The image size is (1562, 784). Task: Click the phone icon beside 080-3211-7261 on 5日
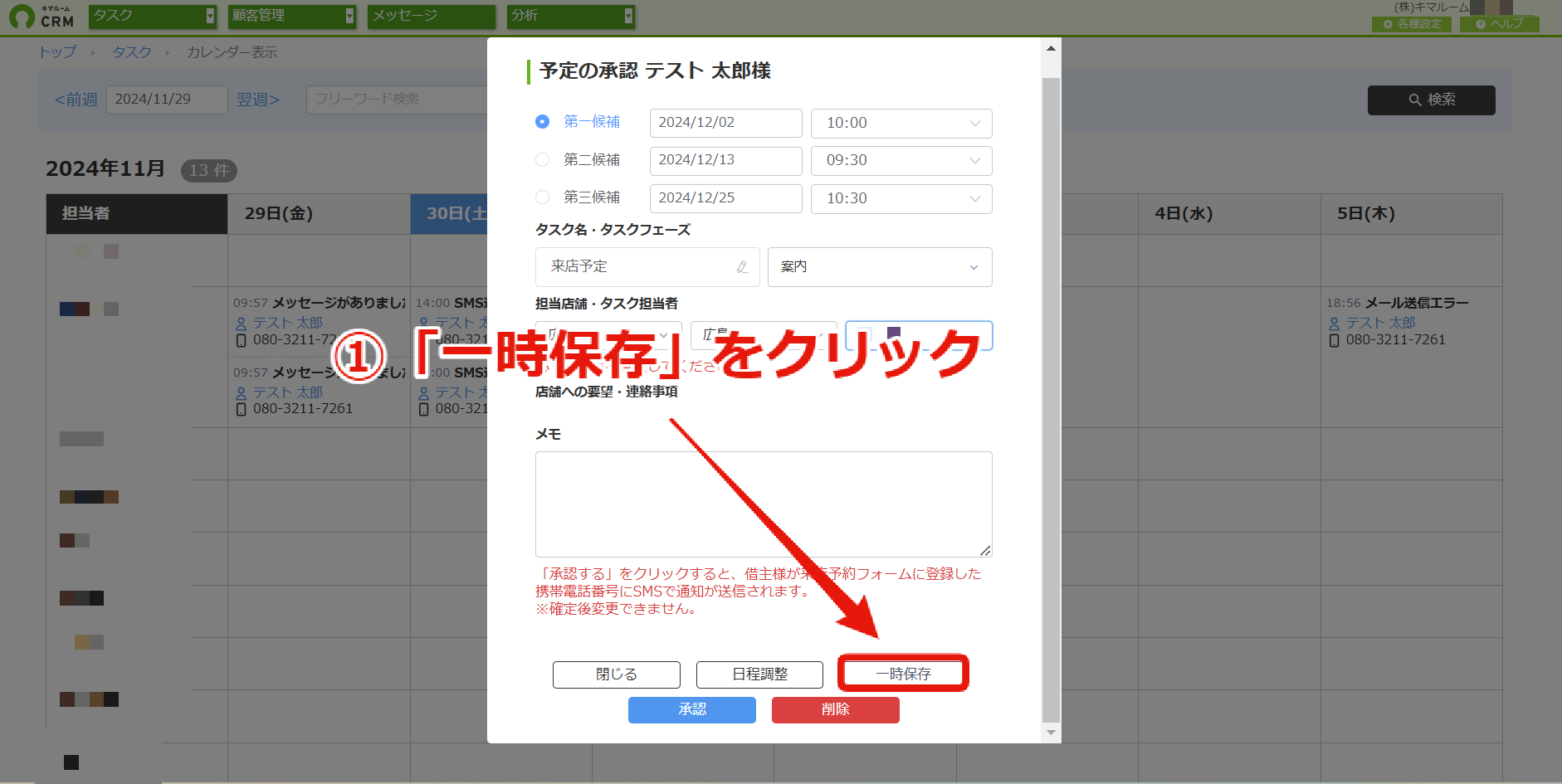coord(1335,340)
